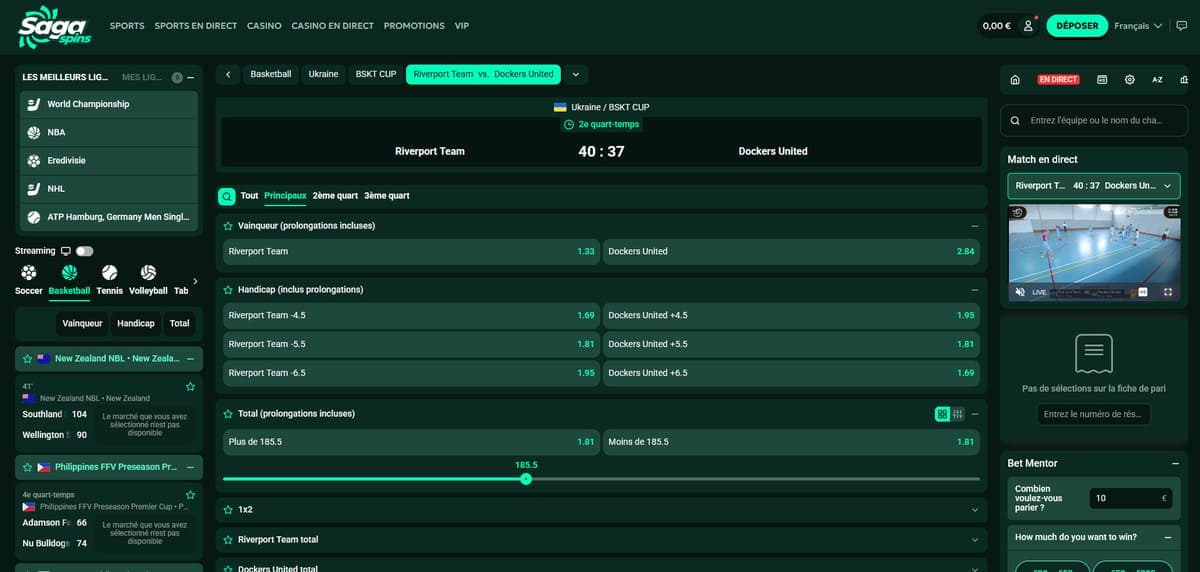Select the A-Z sports list icon
The image size is (1200, 572).
pyautogui.click(x=1157, y=79)
